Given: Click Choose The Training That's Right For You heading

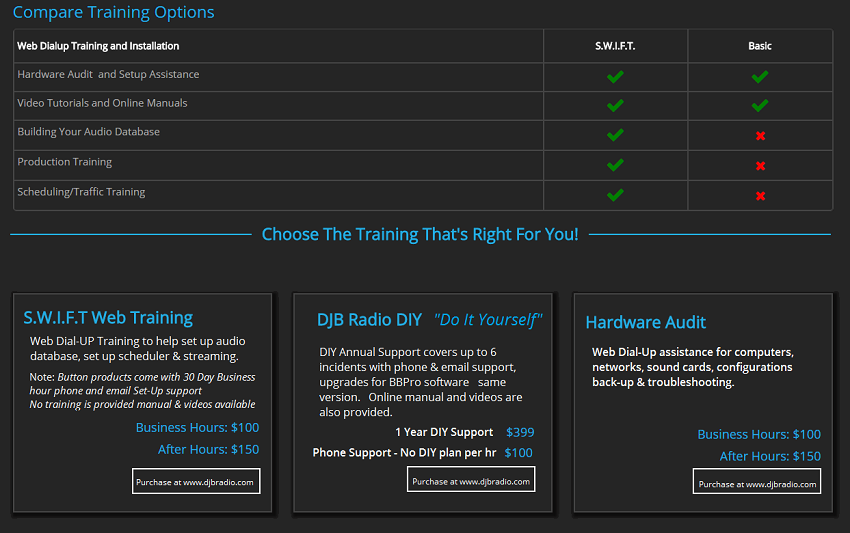Looking at the screenshot, I should click(420, 234).
